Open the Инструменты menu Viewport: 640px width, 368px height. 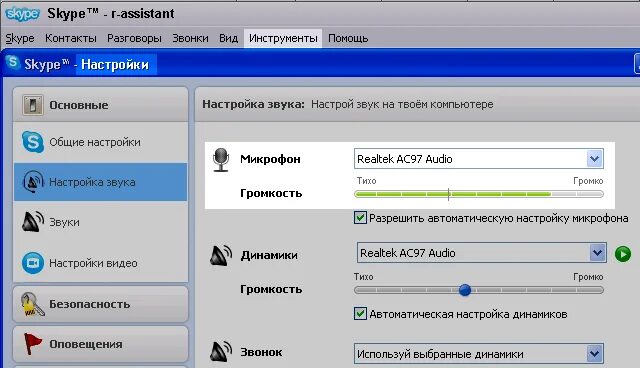point(283,38)
